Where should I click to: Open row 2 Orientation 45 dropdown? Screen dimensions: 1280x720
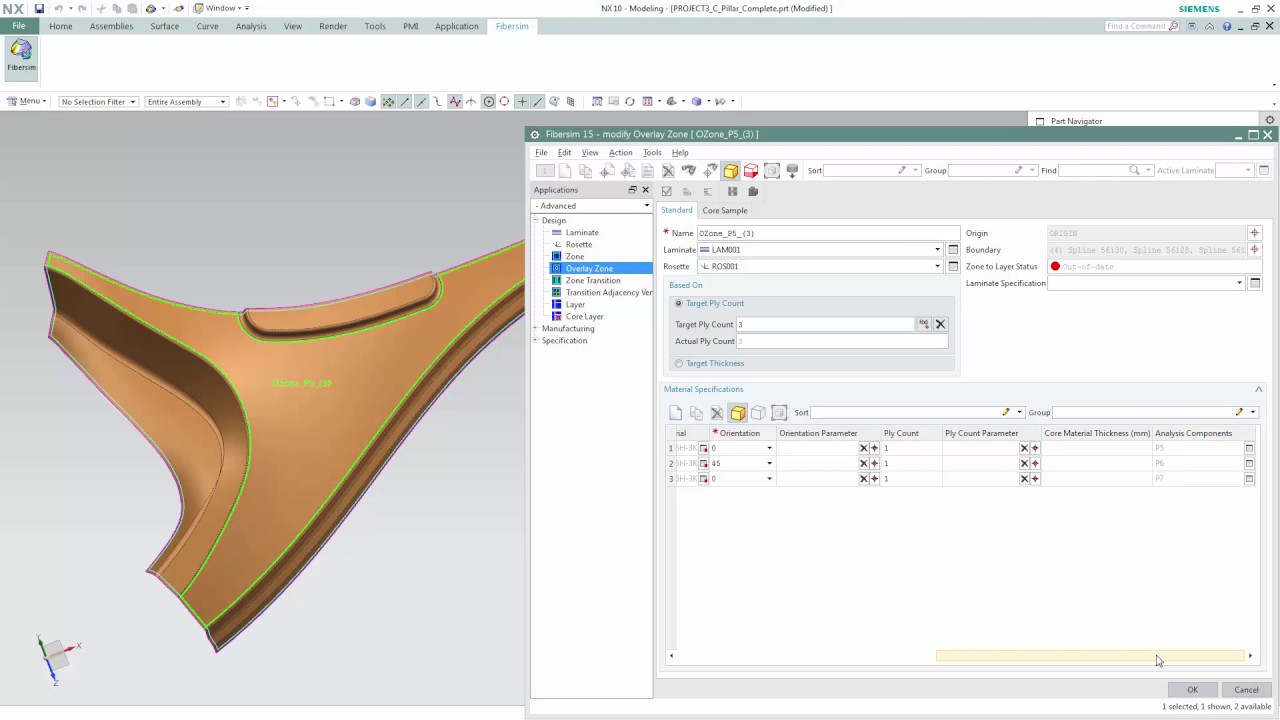coord(769,463)
